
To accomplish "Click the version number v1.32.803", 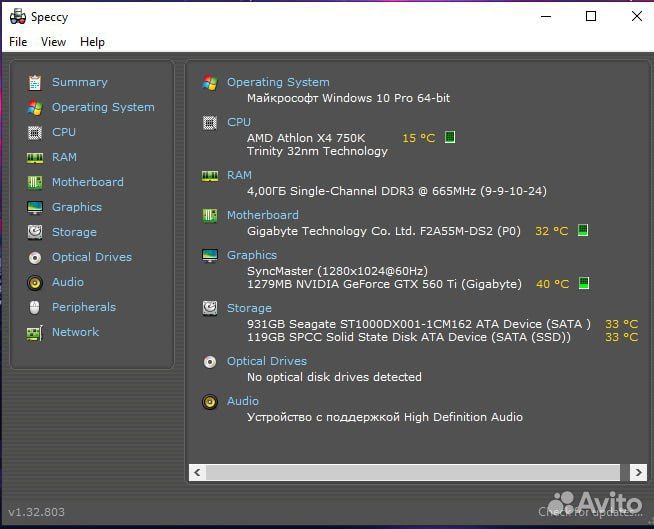I will point(36,512).
